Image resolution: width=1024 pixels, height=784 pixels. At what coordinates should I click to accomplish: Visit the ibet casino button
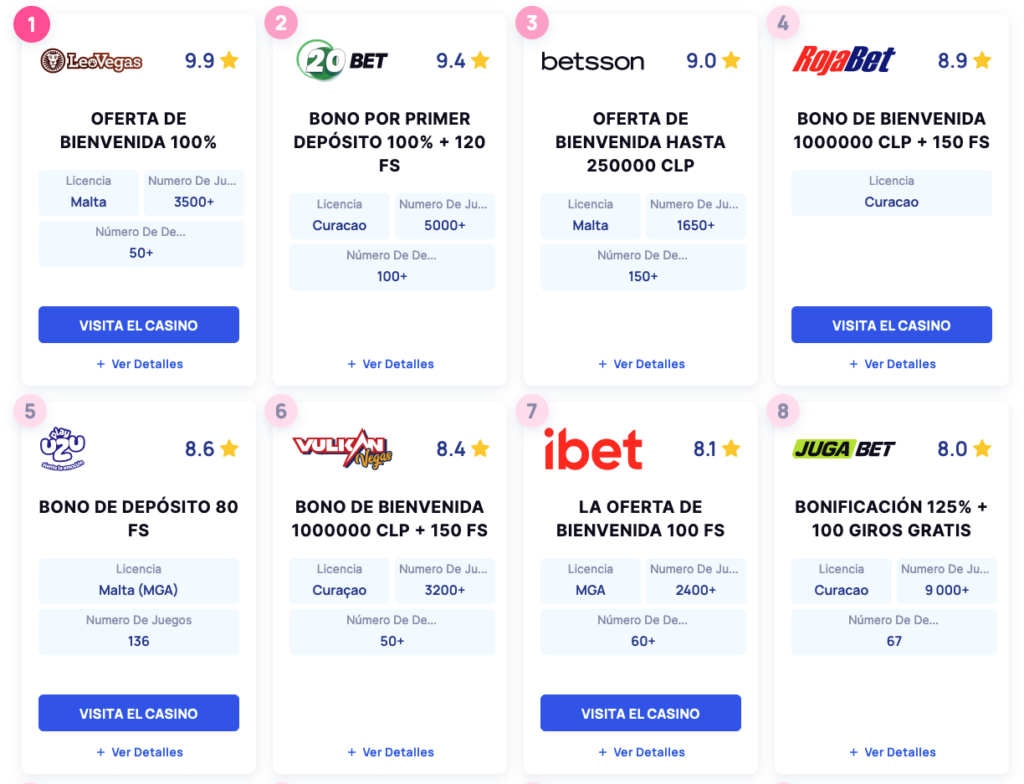click(641, 713)
